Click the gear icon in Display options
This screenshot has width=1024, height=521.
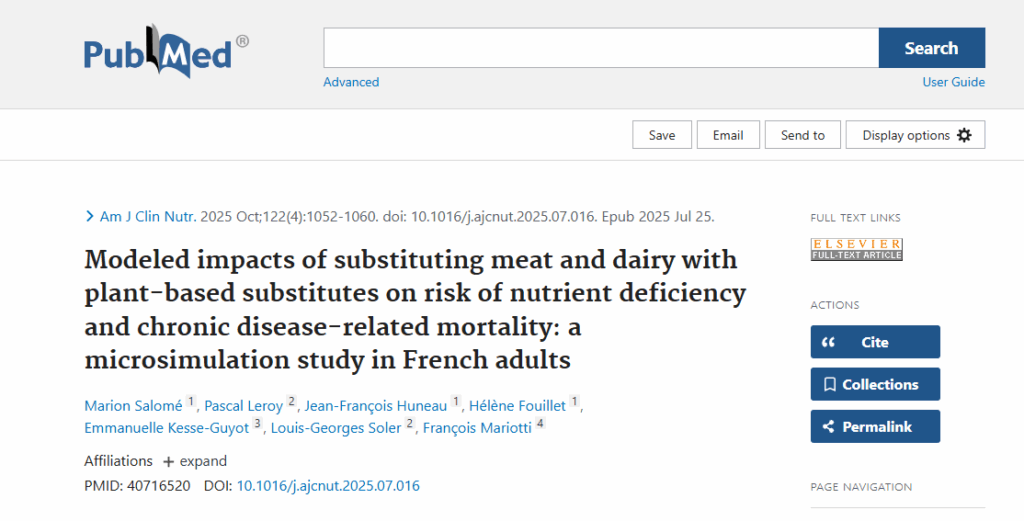coord(964,135)
